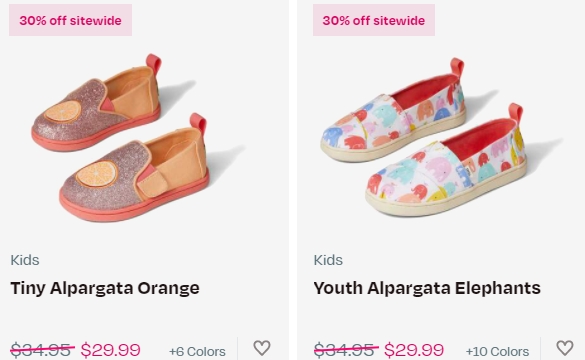Click the crossed-out $34.95 price on orange shoe card
The width and height of the screenshot is (585, 360).
click(x=42, y=350)
